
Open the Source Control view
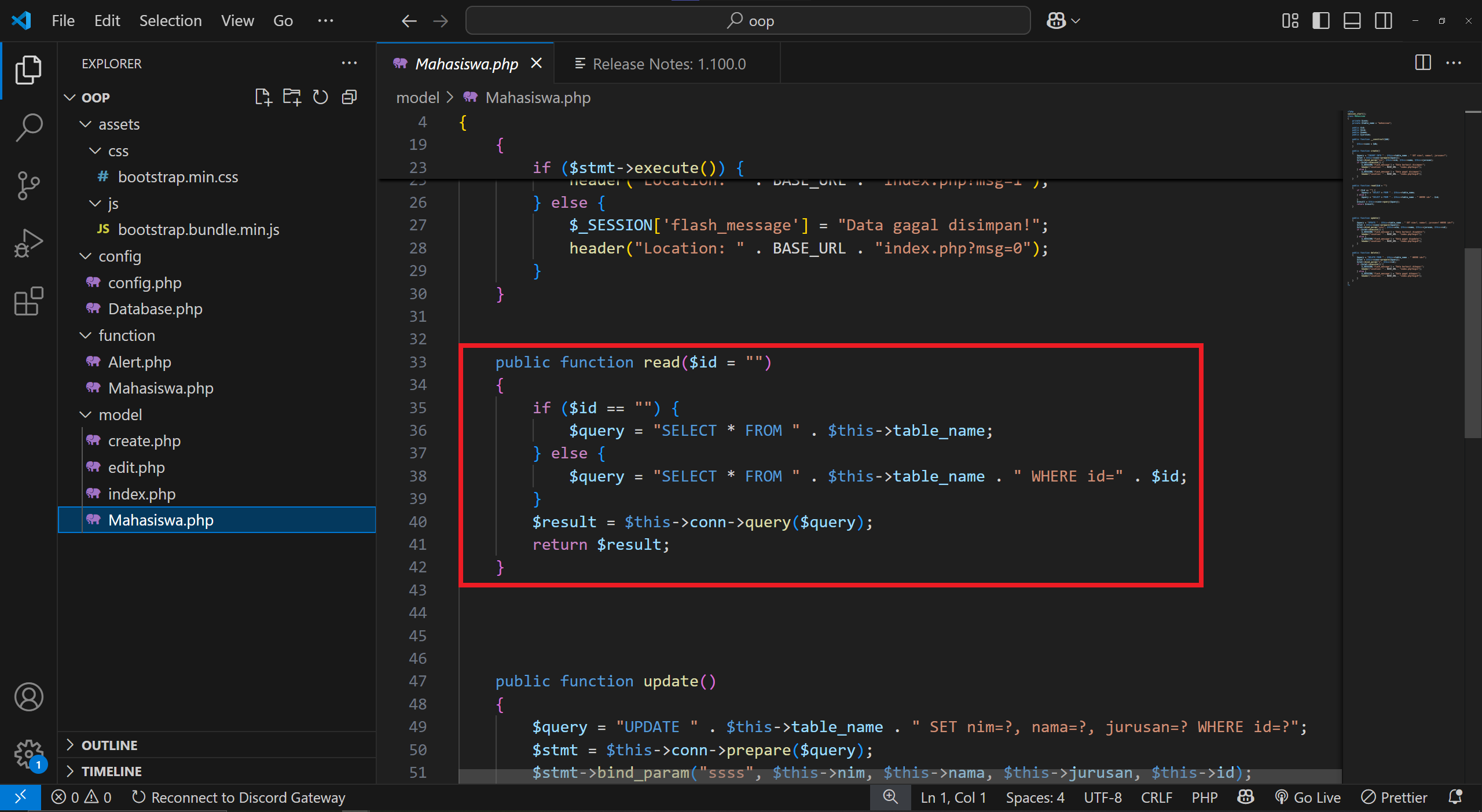coord(28,185)
